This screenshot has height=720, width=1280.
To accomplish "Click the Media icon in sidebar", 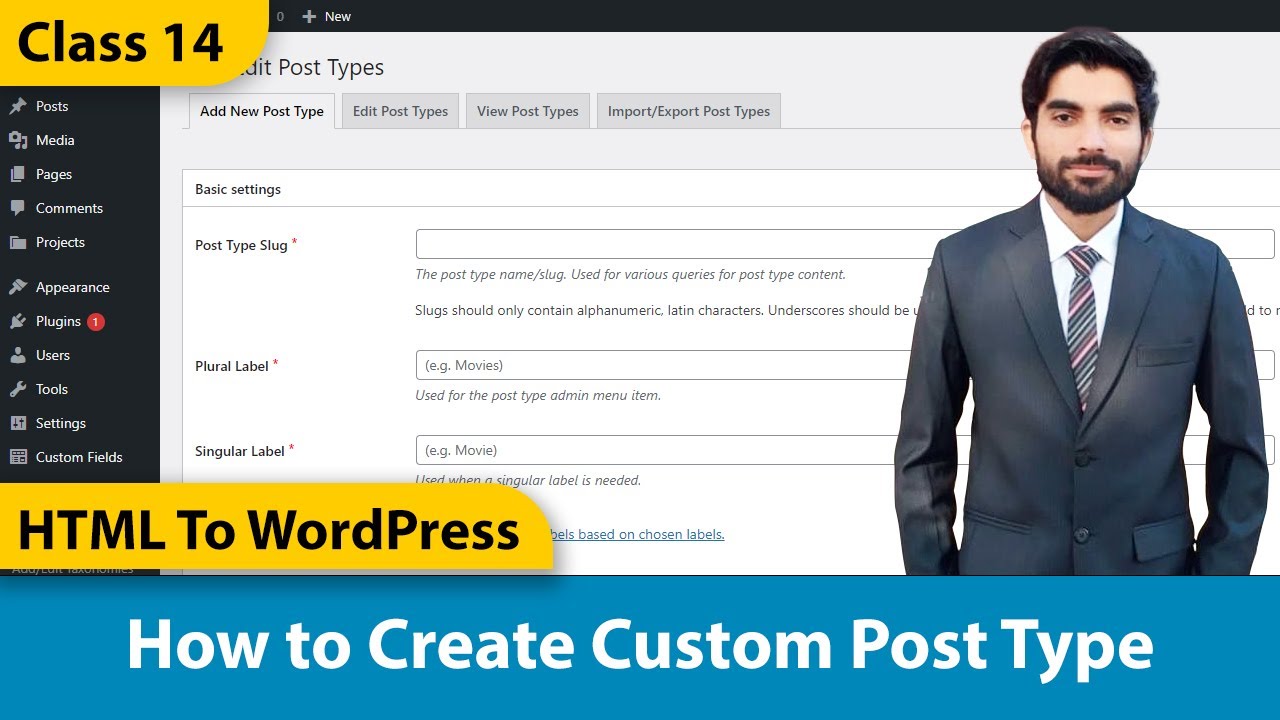I will [18, 140].
